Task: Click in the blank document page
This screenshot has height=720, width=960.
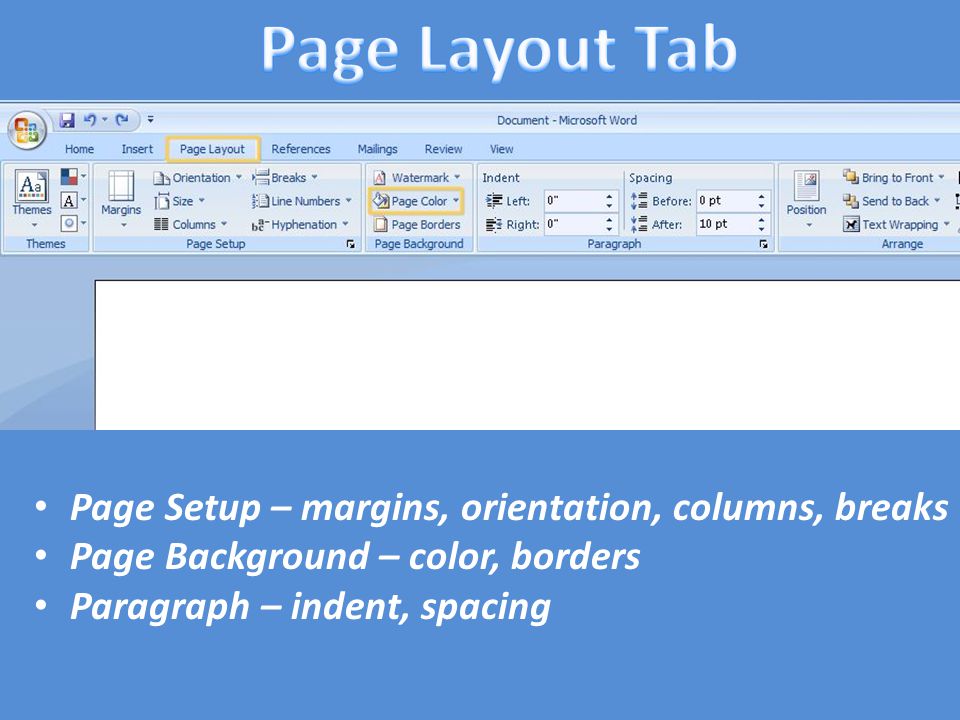Action: click(527, 355)
